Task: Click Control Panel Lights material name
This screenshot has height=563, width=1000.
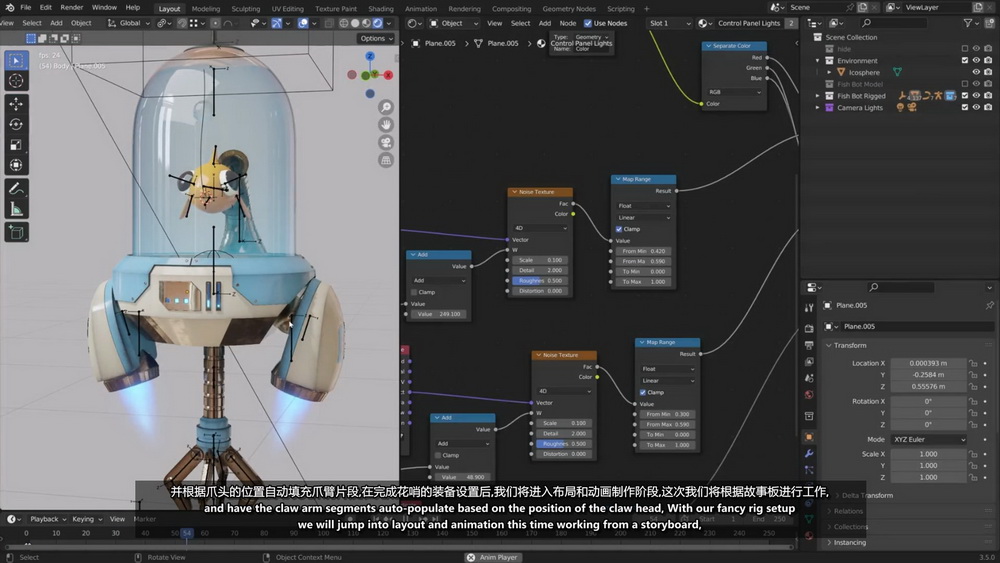Action: pyautogui.click(x=749, y=23)
